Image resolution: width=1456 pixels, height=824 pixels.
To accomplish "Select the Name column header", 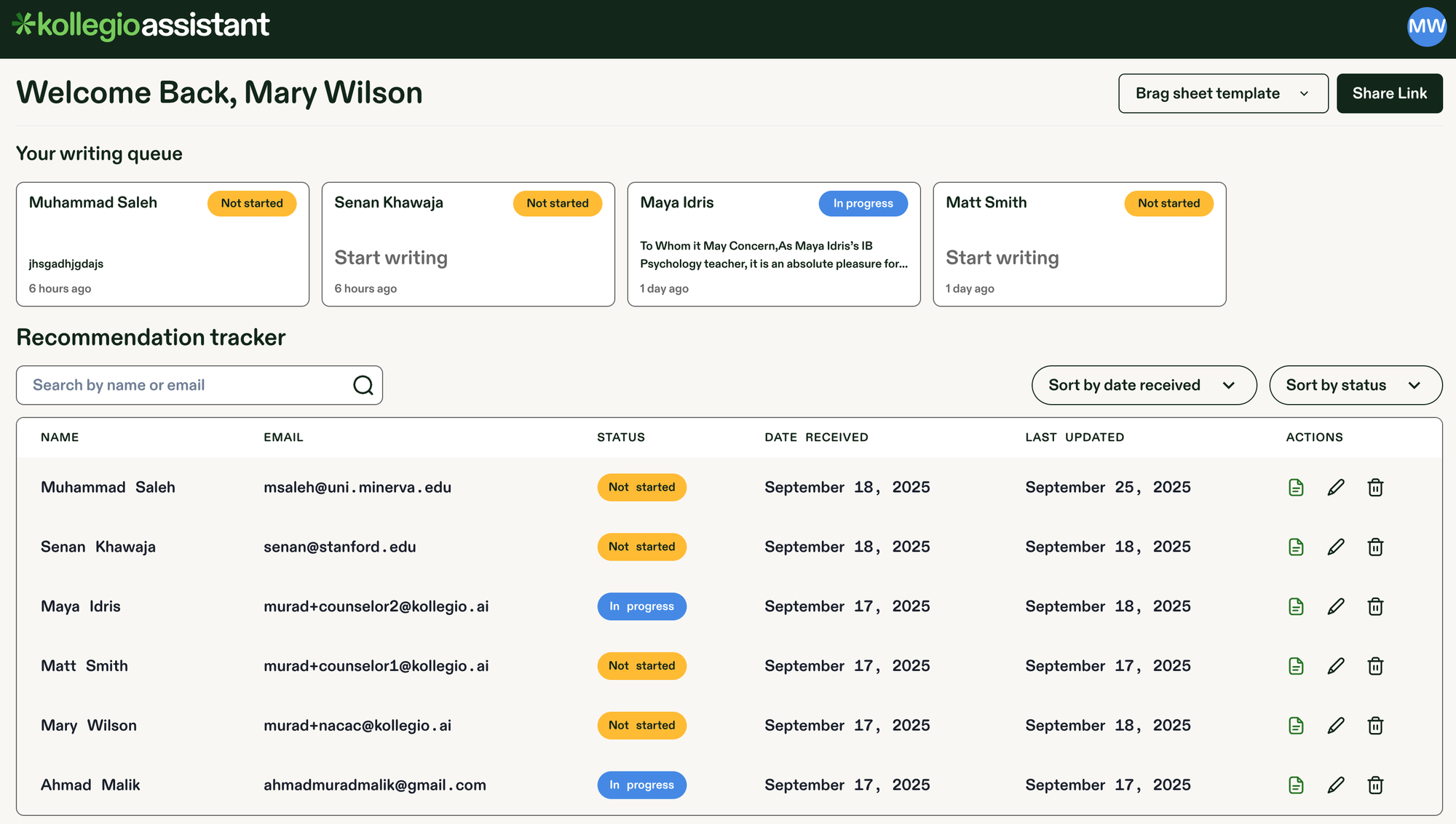I will point(59,437).
